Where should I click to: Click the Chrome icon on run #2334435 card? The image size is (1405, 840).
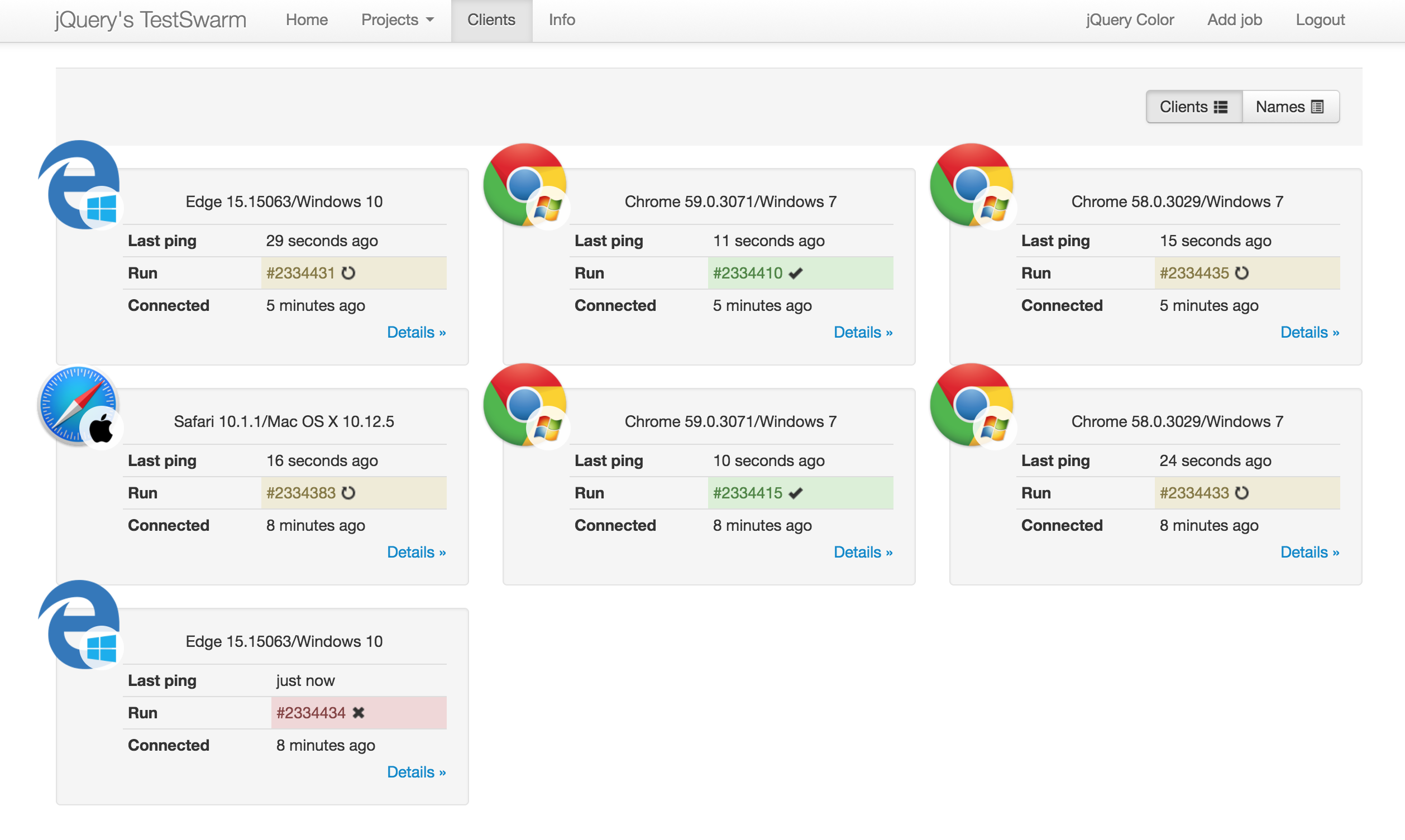(x=972, y=185)
